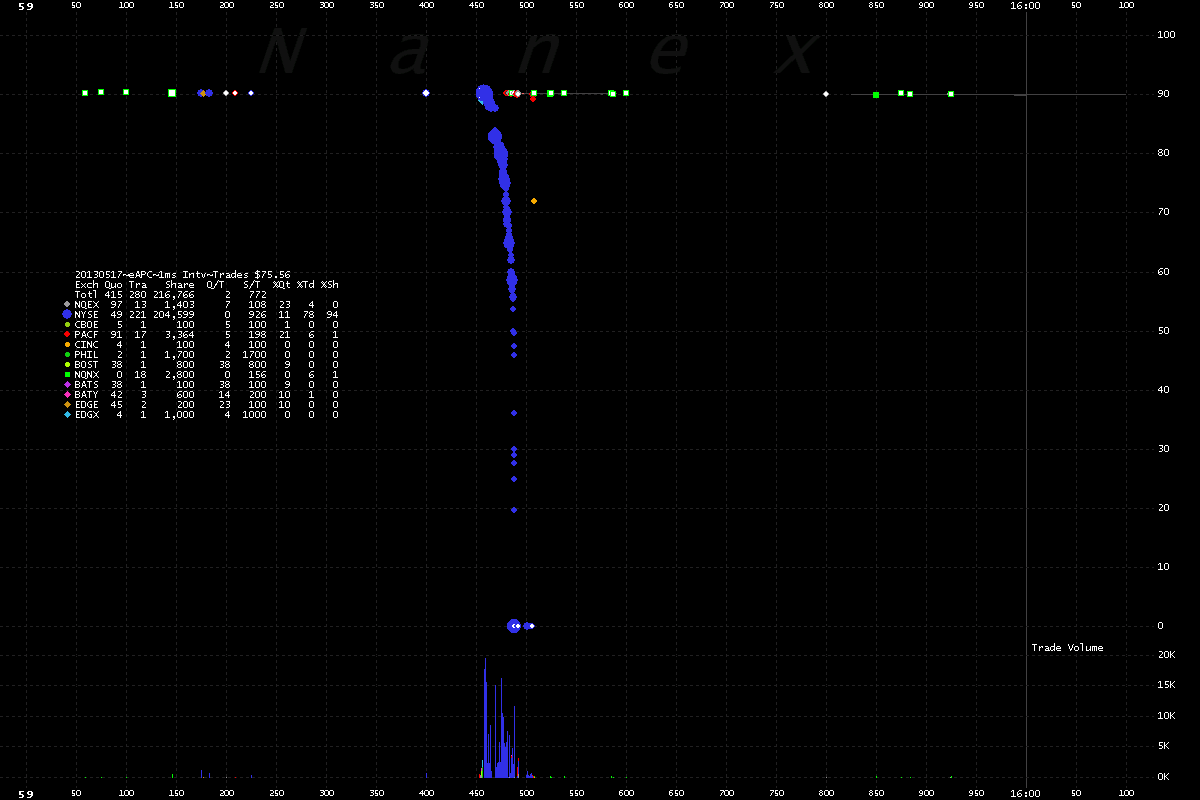
Task: Click the '16:00' label on top time axis
Action: [1026, 6]
